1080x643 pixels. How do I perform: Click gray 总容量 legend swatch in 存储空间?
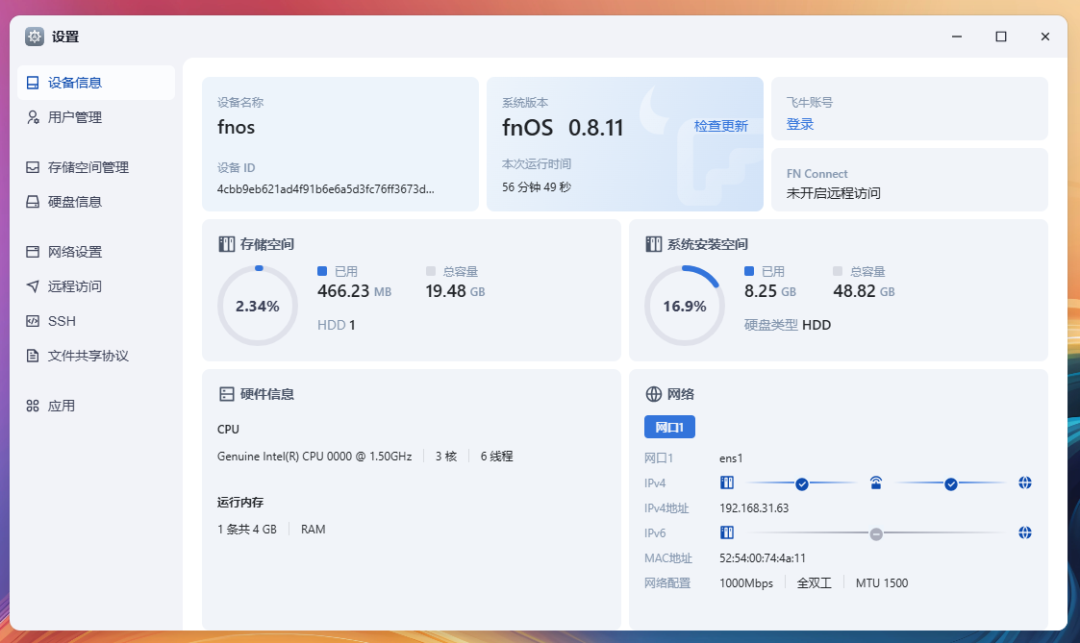pyautogui.click(x=430, y=271)
